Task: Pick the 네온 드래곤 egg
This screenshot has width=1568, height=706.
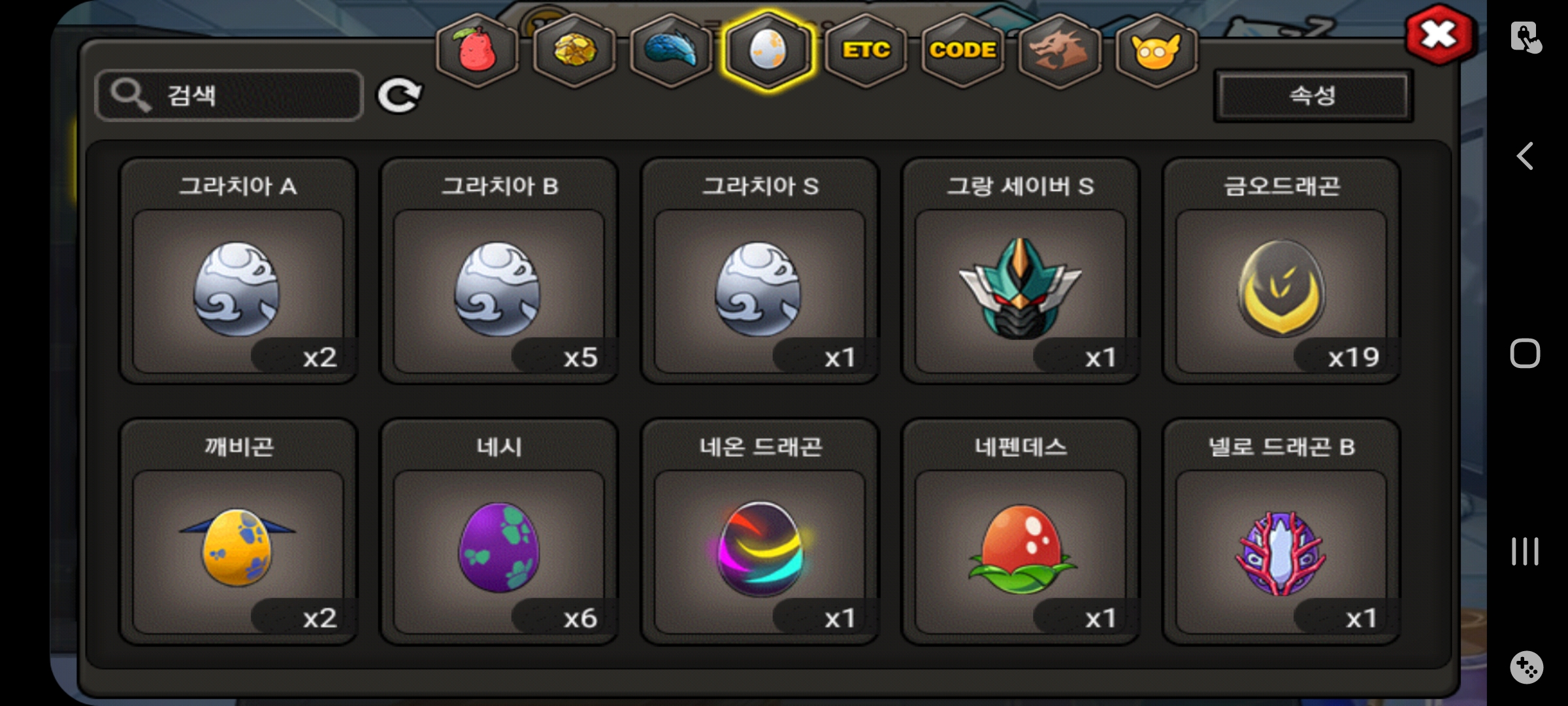Action: click(760, 531)
